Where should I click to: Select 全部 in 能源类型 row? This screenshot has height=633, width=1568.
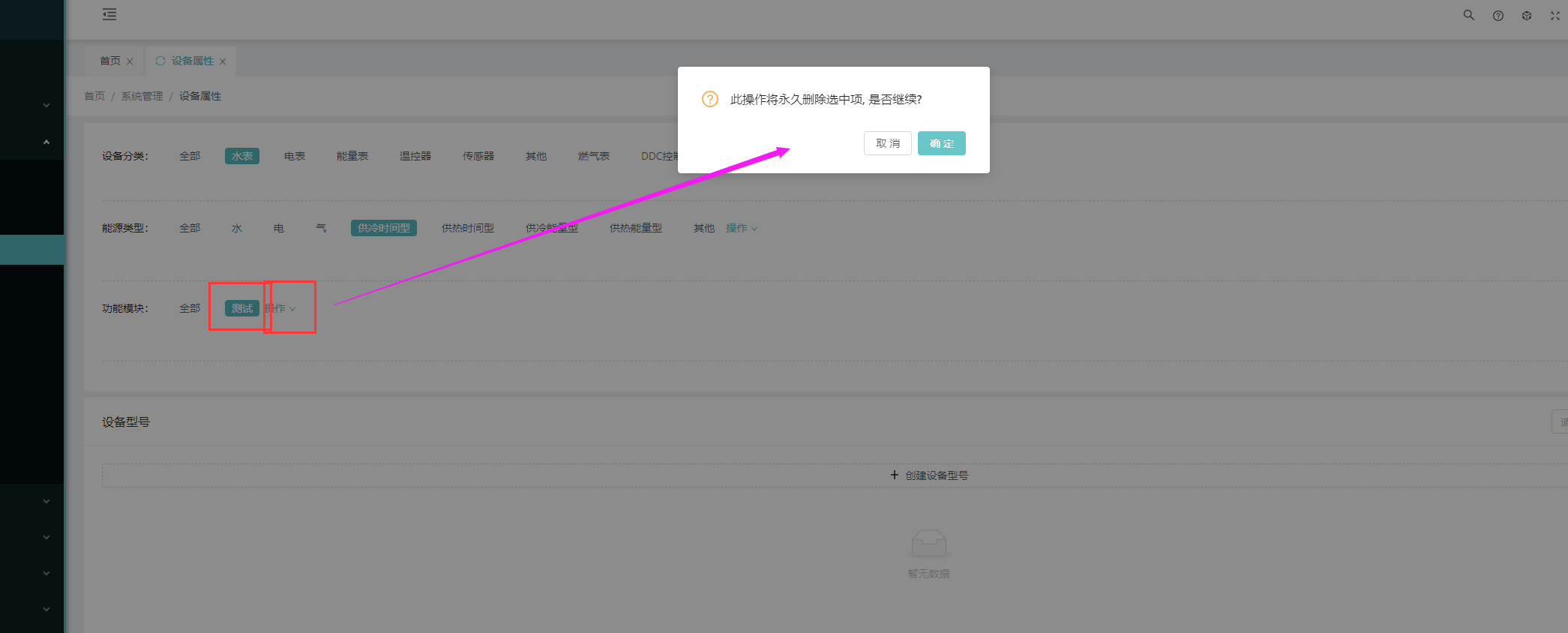[x=190, y=228]
